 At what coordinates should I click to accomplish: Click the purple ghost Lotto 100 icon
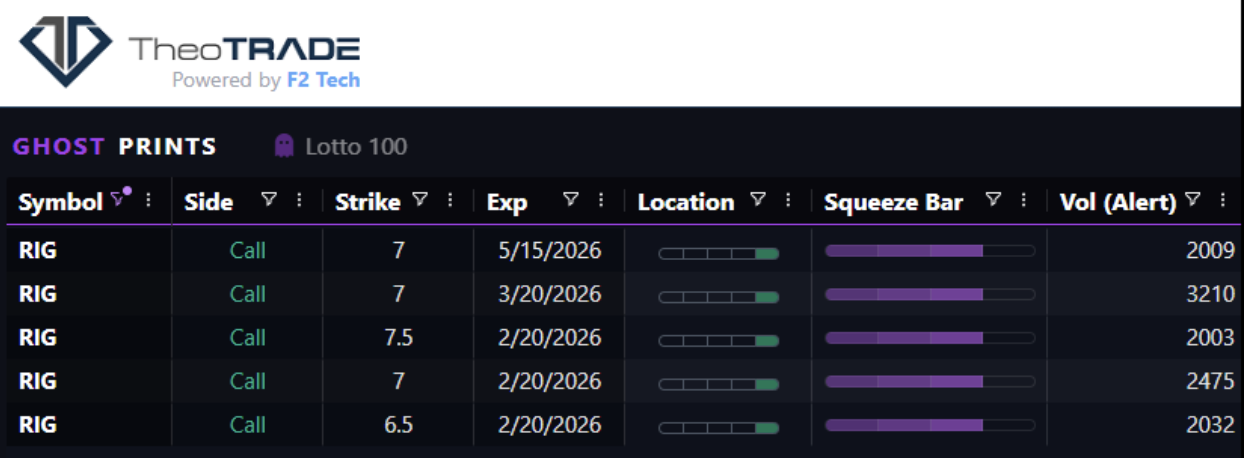coord(284,146)
